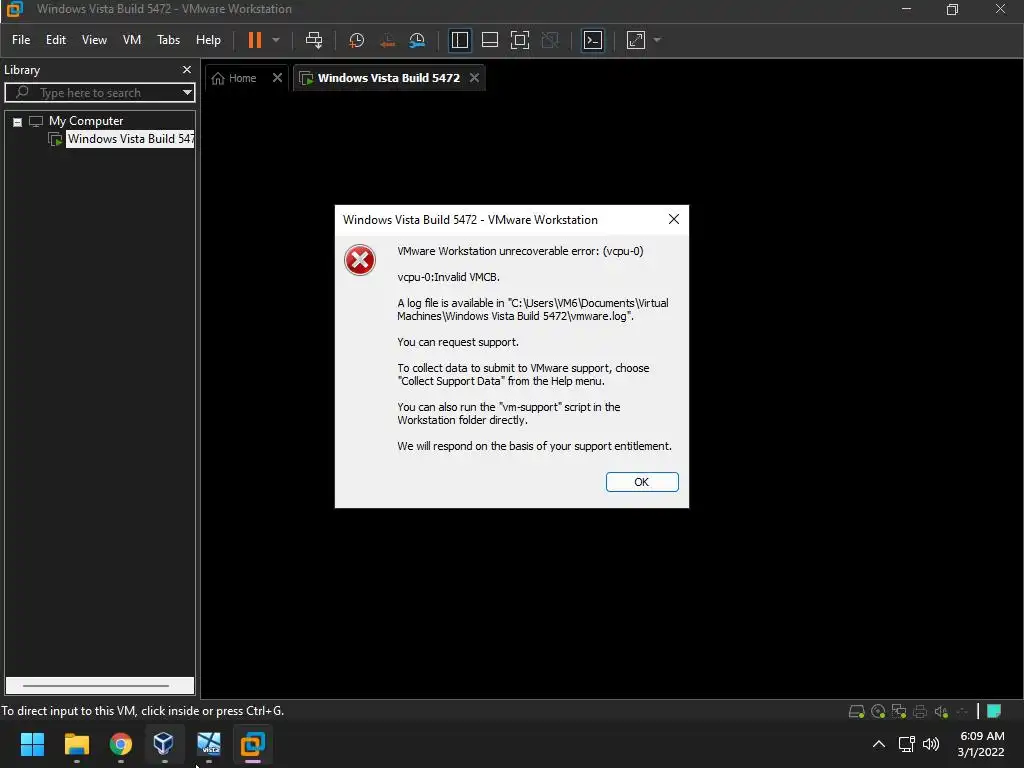Click the library search input field
The width and height of the screenshot is (1024, 768).
tap(97, 93)
